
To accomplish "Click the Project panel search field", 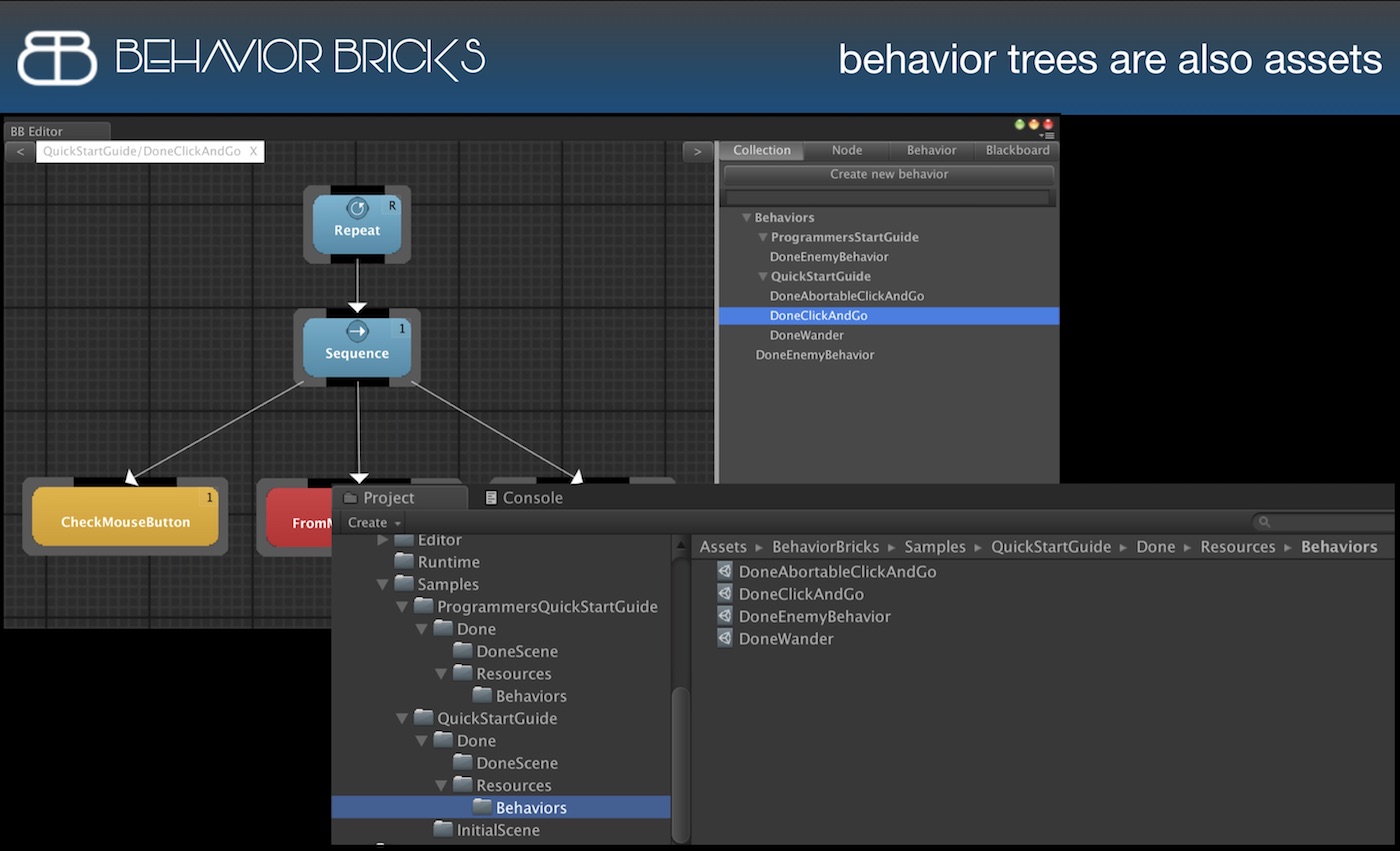I will click(1323, 522).
